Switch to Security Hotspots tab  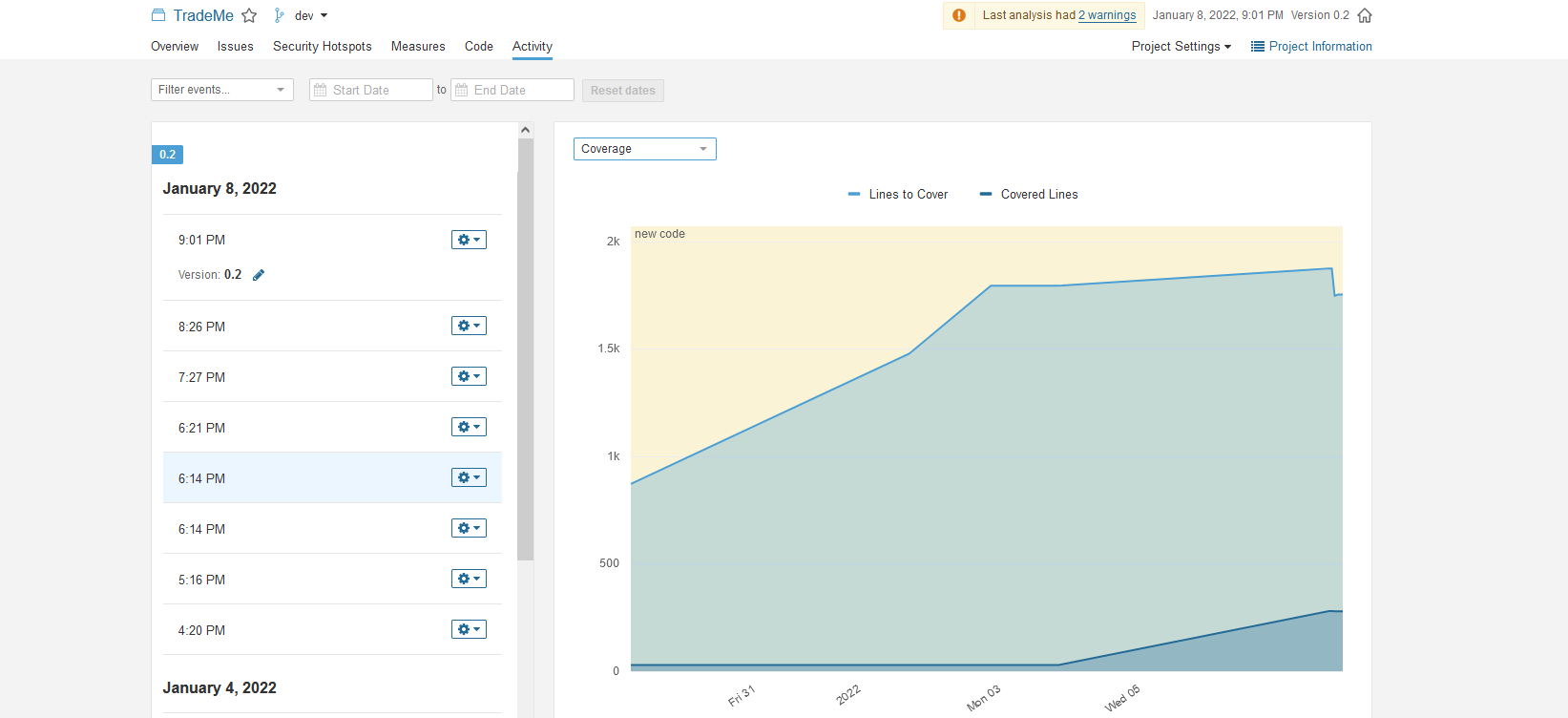[x=323, y=46]
